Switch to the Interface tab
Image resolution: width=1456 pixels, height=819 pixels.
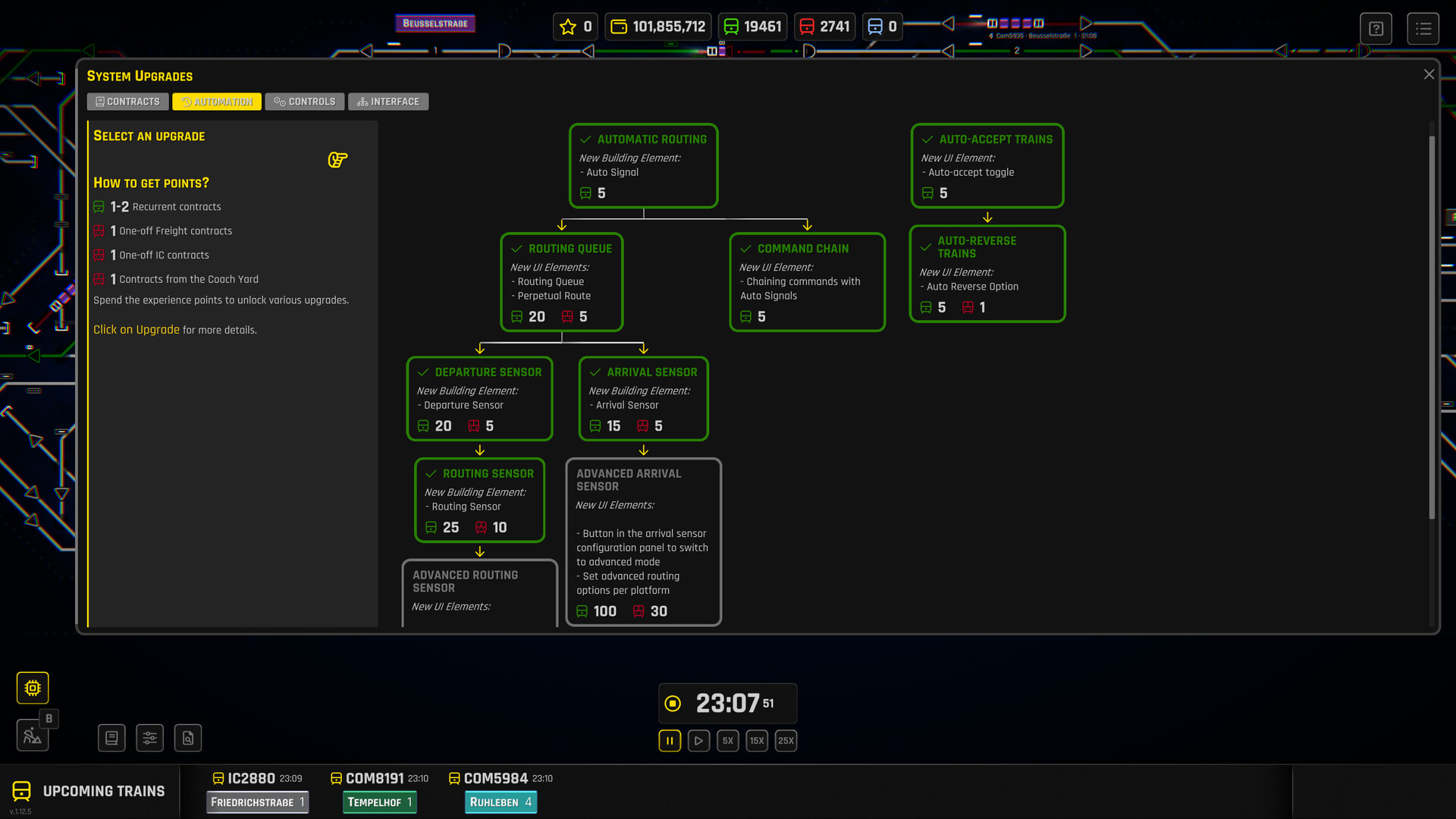388,102
